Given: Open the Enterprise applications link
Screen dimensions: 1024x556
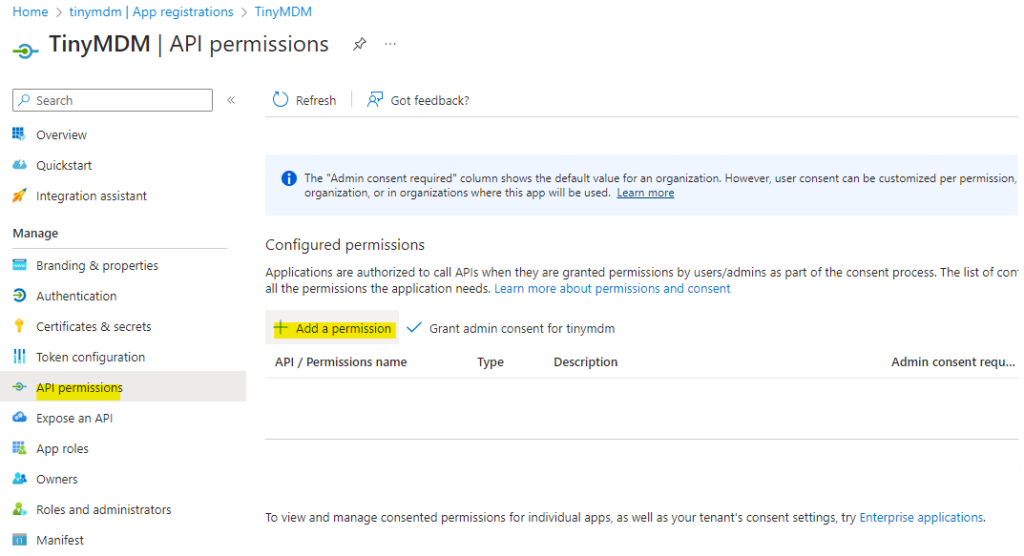Looking at the screenshot, I should tap(921, 517).
